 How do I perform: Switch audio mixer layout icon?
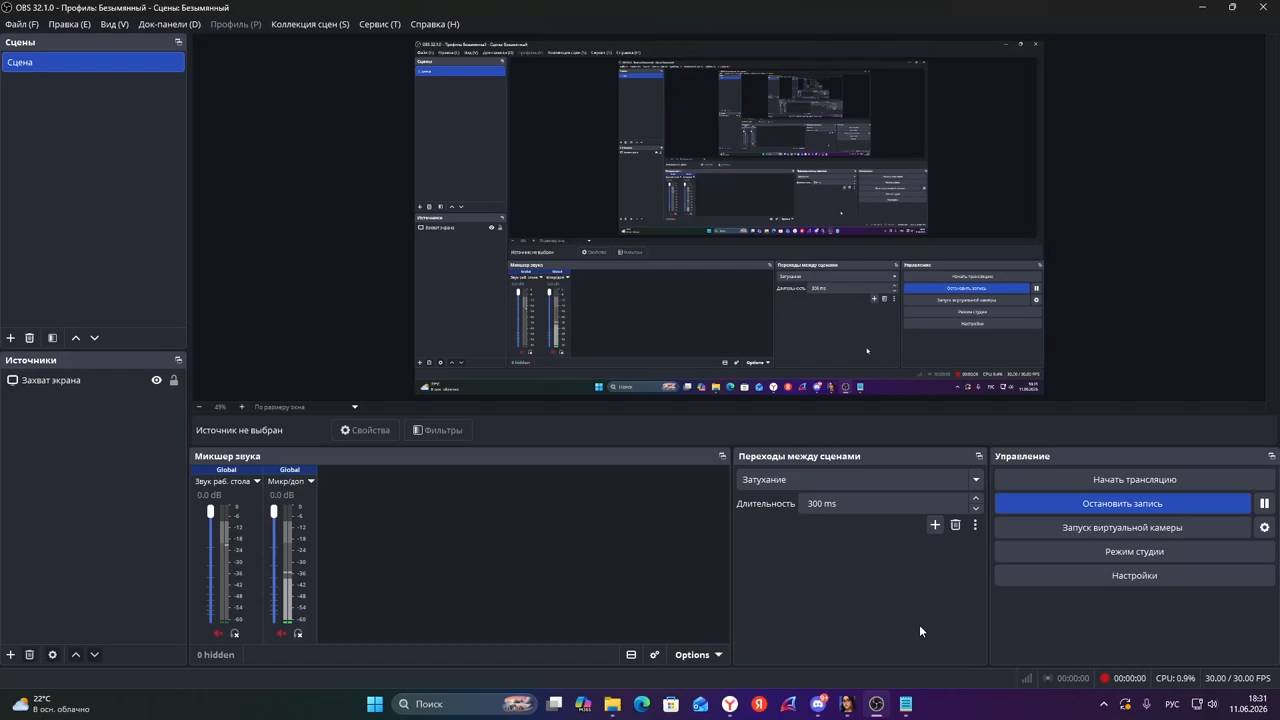coord(631,655)
